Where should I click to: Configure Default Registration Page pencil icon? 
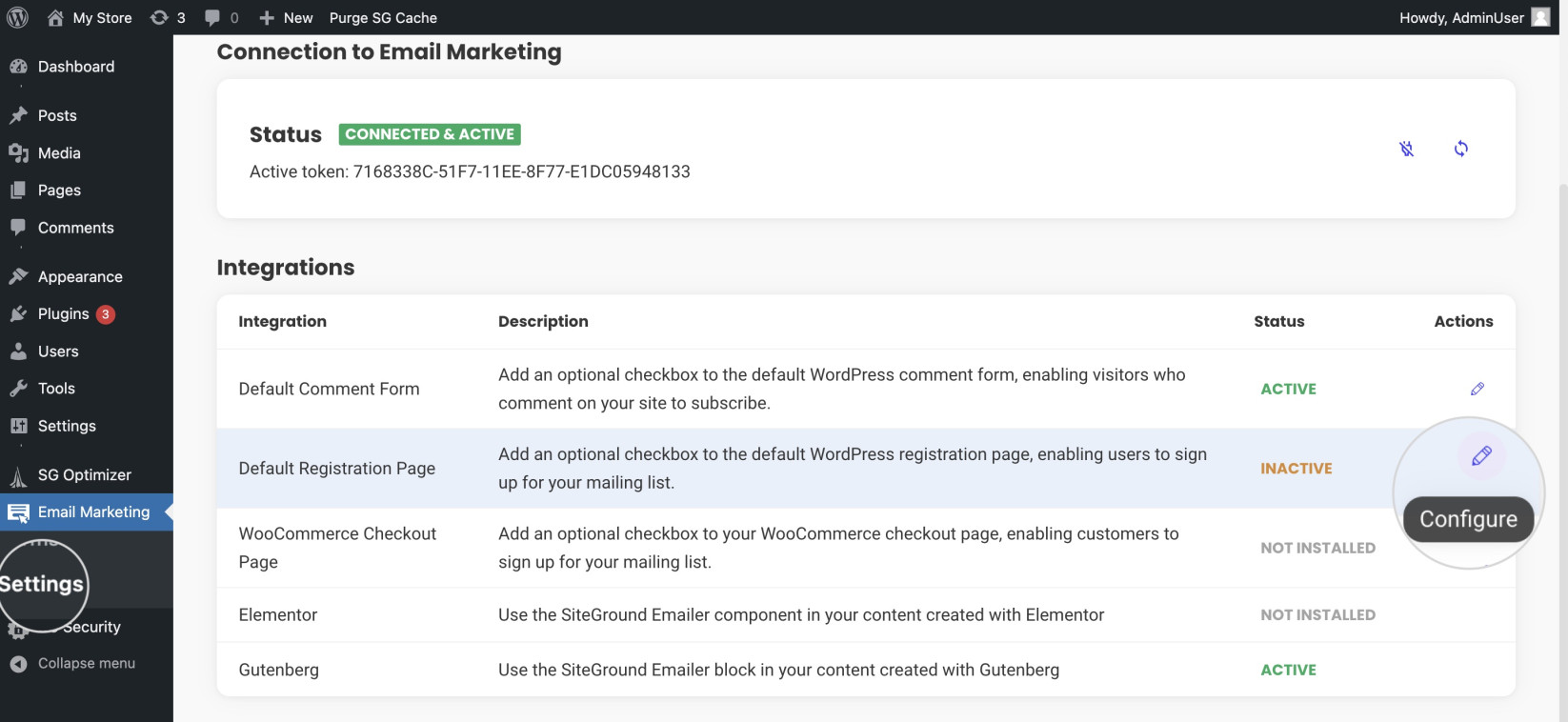click(1481, 455)
